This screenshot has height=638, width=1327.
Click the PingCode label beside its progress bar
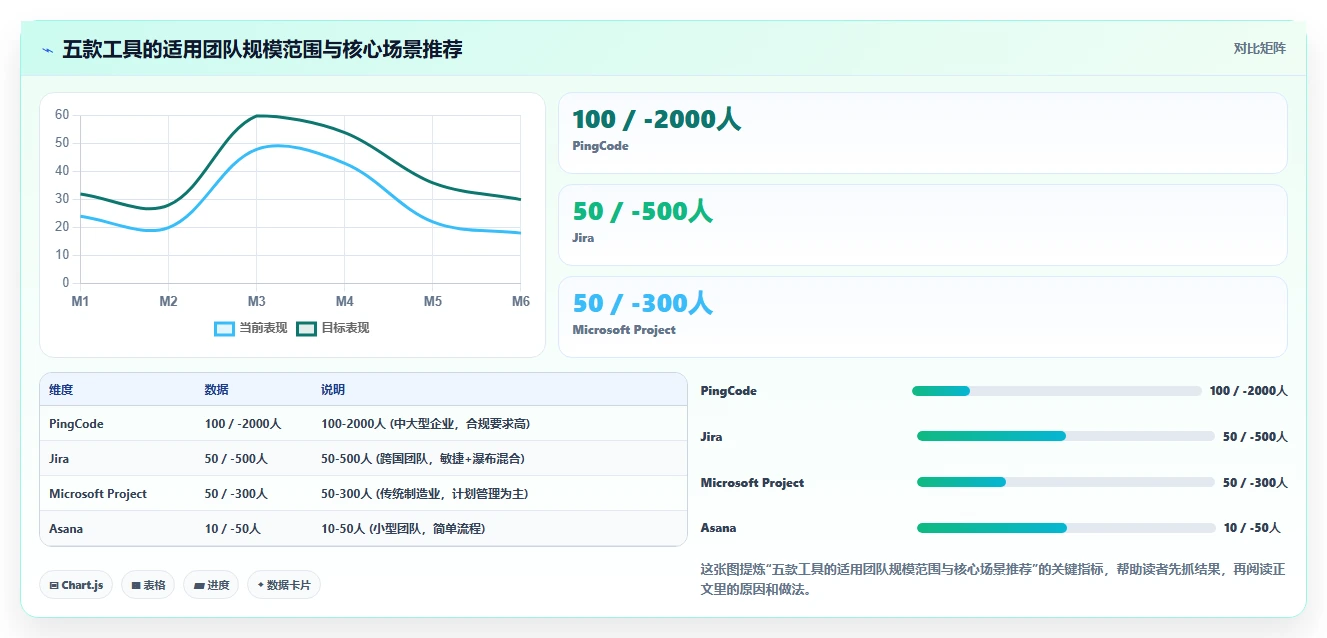pyautogui.click(x=729, y=391)
